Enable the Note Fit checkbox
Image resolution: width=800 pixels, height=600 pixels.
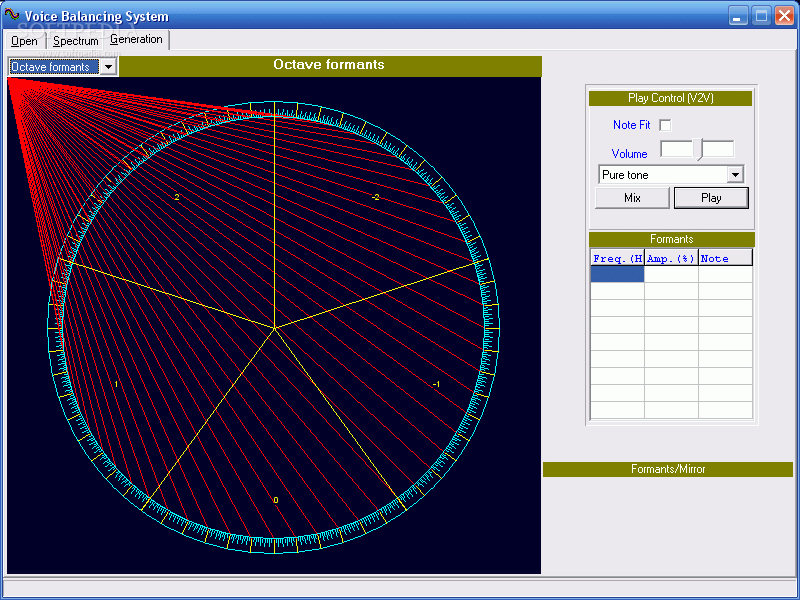pyautogui.click(x=665, y=125)
